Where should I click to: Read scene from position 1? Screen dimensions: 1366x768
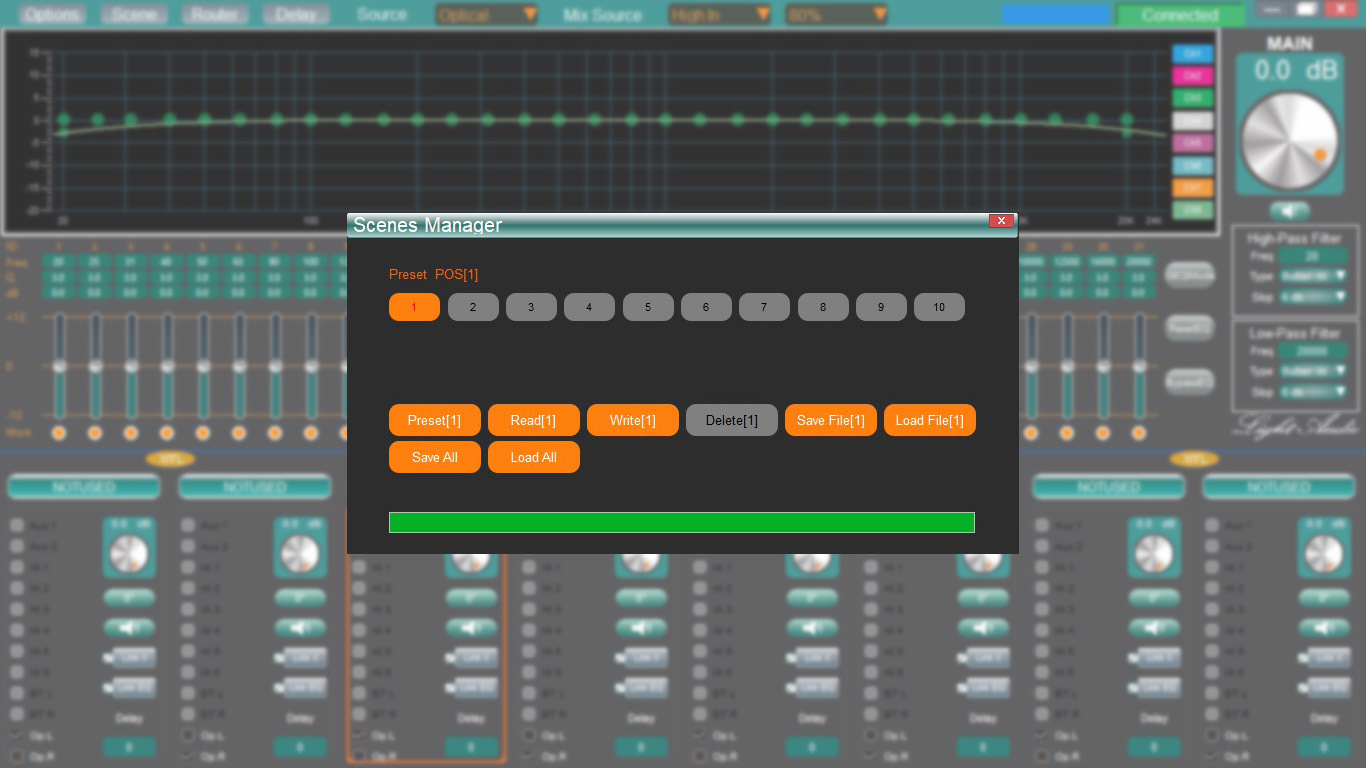(533, 420)
